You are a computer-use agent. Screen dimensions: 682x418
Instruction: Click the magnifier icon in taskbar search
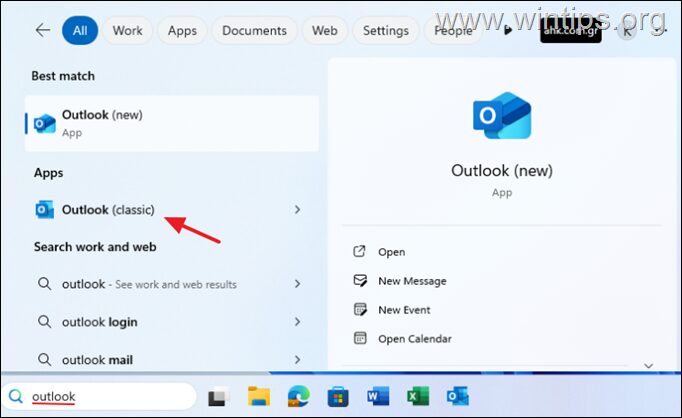click(x=16, y=396)
